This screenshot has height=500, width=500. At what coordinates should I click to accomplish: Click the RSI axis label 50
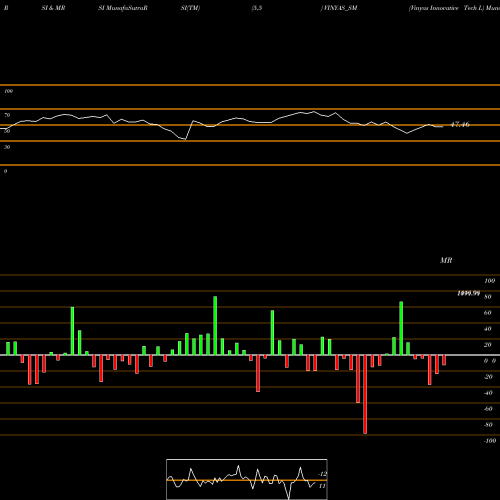coord(7,131)
